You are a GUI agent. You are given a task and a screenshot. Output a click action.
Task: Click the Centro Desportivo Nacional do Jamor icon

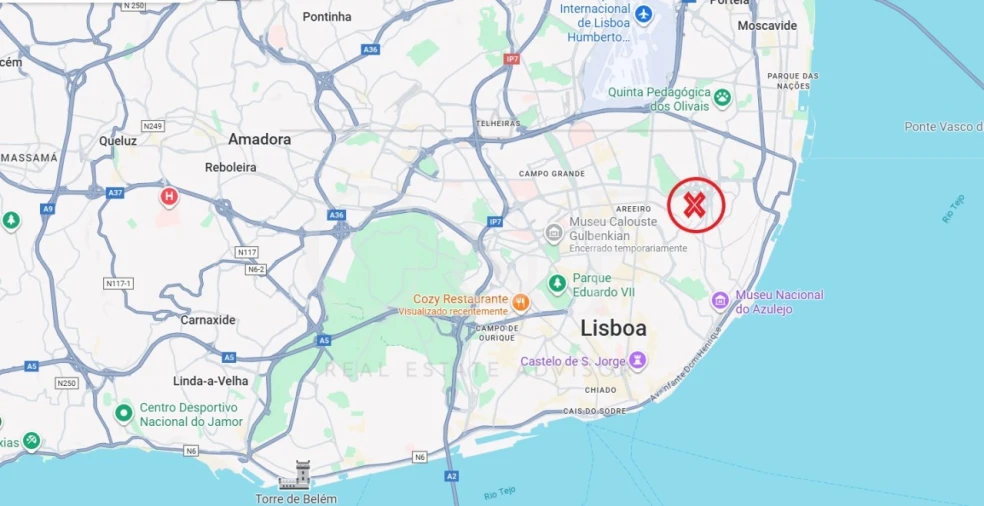click(x=124, y=413)
